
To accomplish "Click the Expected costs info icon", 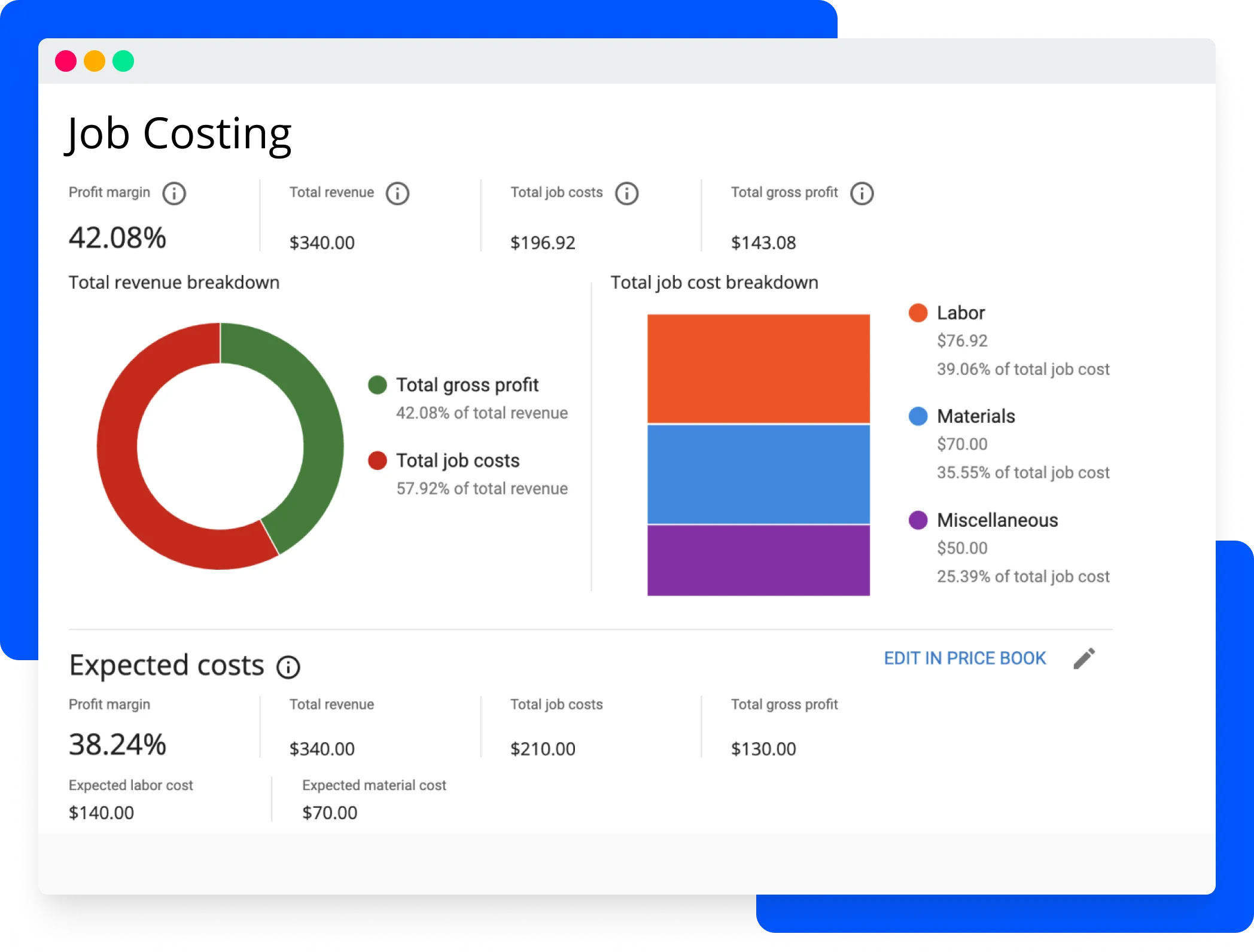I will click(288, 667).
